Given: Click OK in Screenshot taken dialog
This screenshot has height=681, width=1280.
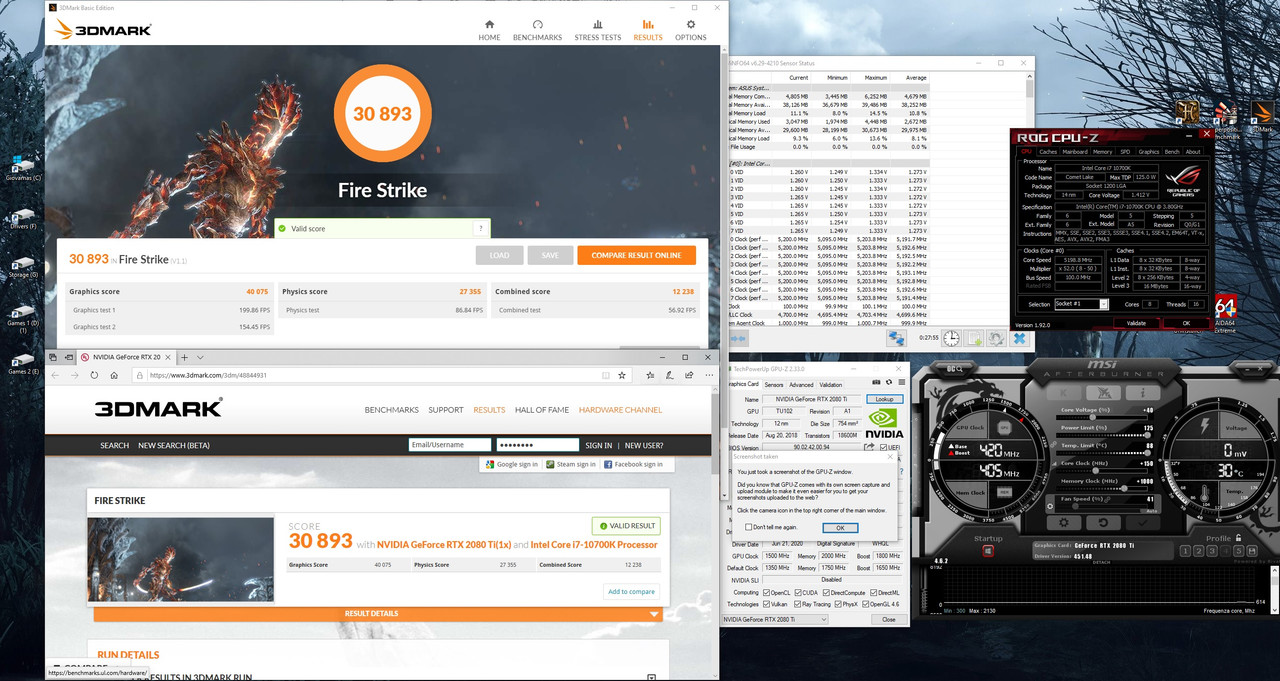Looking at the screenshot, I should [x=840, y=528].
